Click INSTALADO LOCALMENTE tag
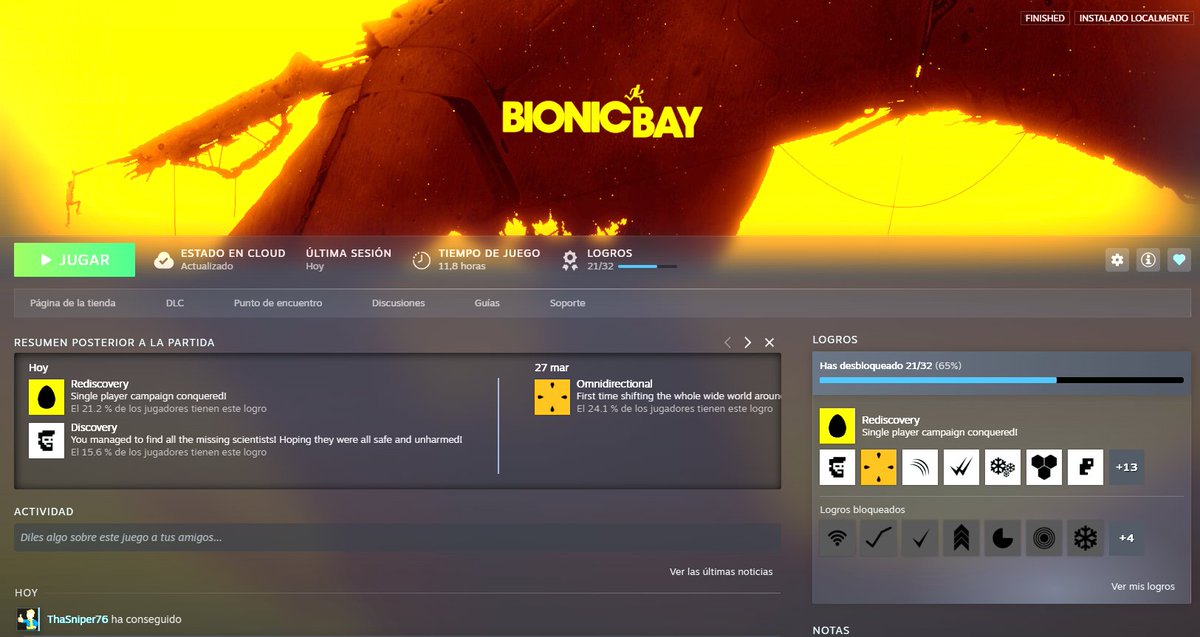 (x=1132, y=18)
